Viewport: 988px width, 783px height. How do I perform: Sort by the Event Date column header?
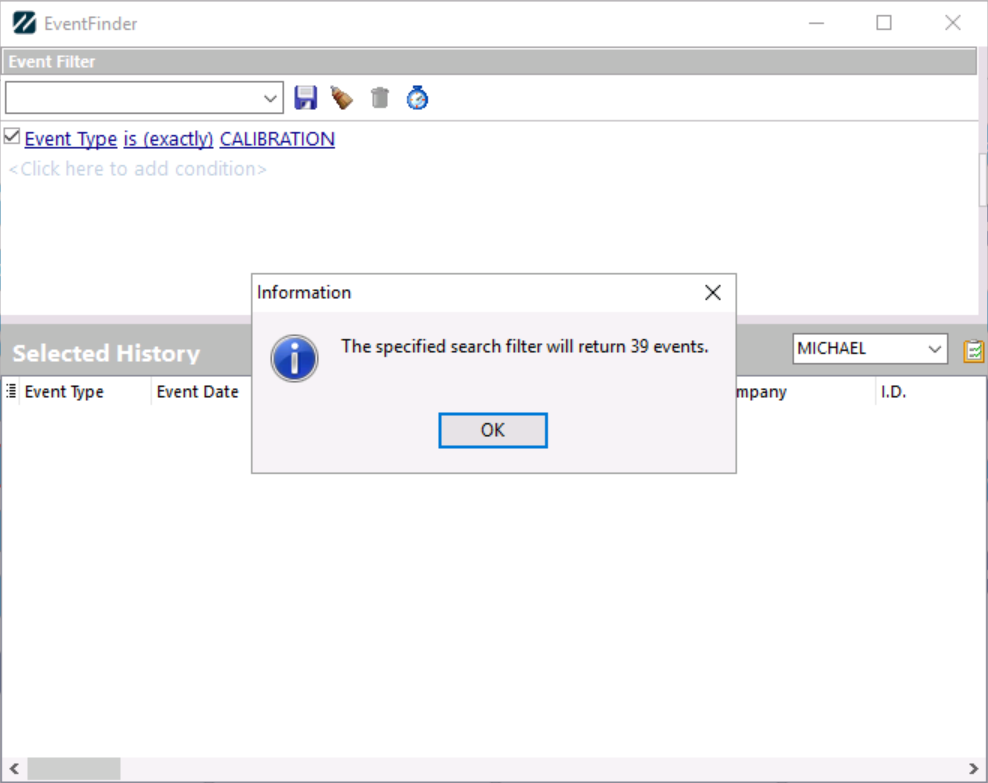coord(198,392)
